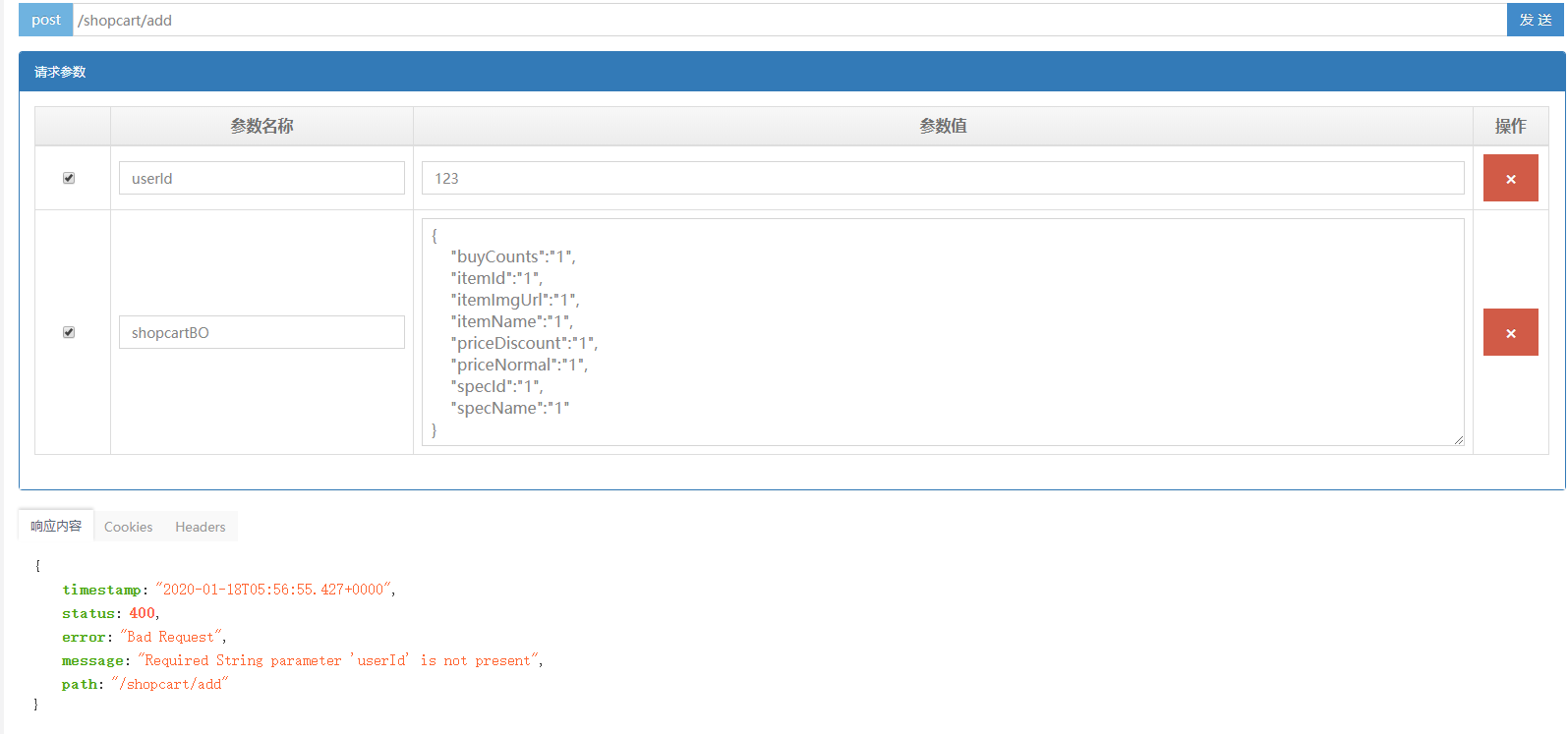
Task: Click the message text about userId
Action: [339, 660]
